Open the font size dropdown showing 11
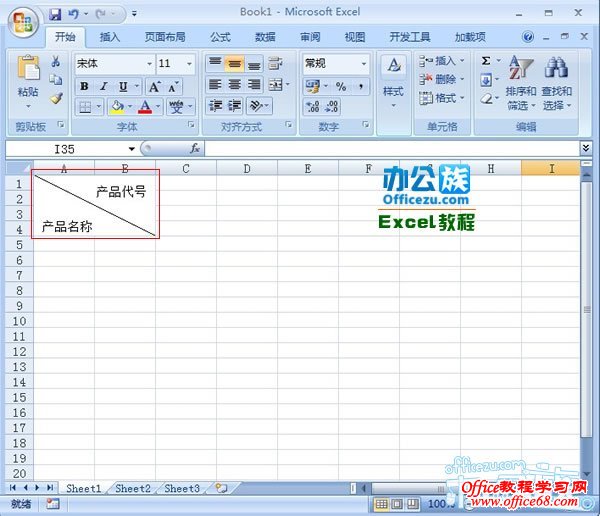This screenshot has height=516, width=600. pyautogui.click(x=189, y=64)
